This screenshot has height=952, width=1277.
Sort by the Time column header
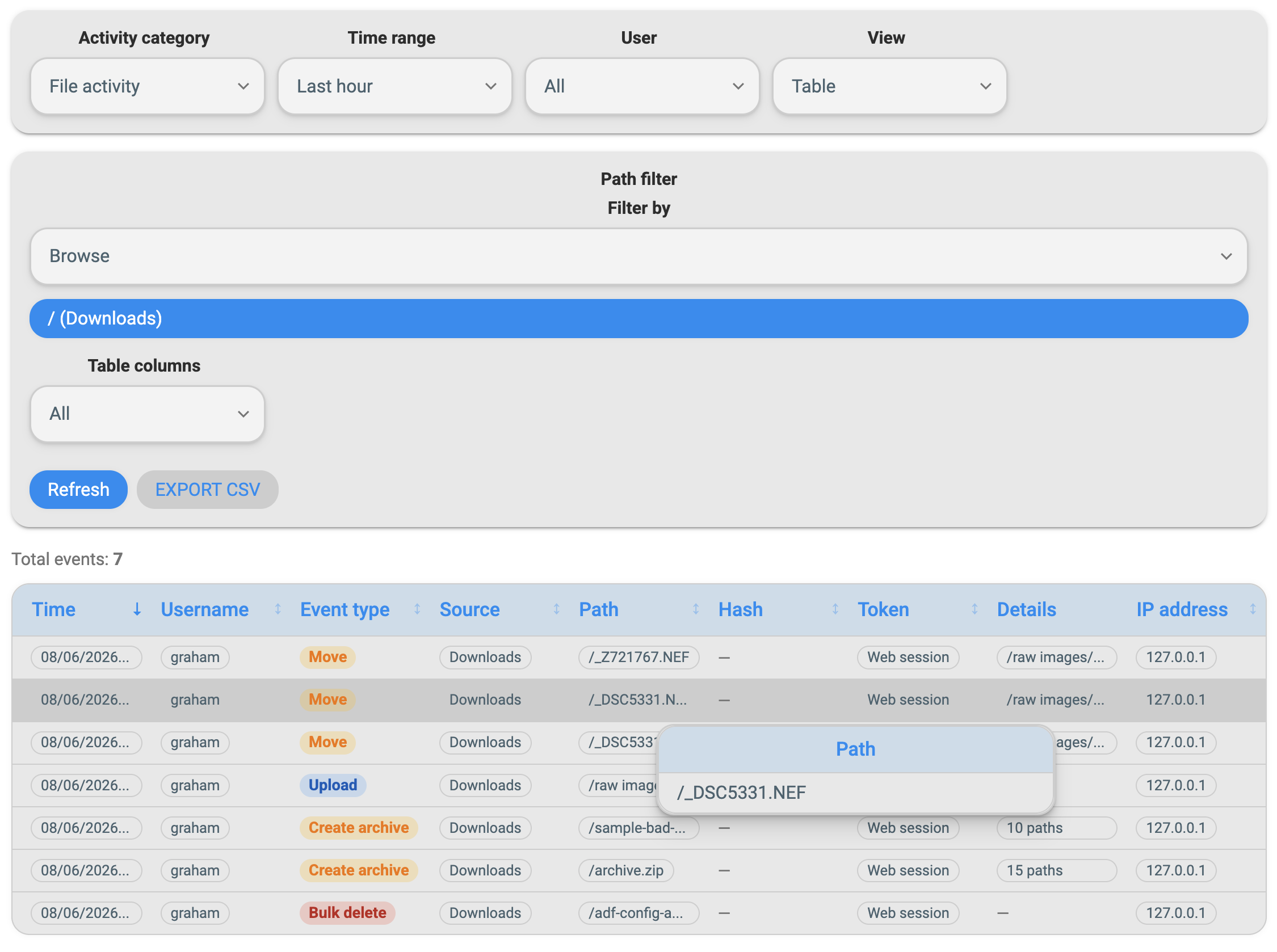click(53, 609)
